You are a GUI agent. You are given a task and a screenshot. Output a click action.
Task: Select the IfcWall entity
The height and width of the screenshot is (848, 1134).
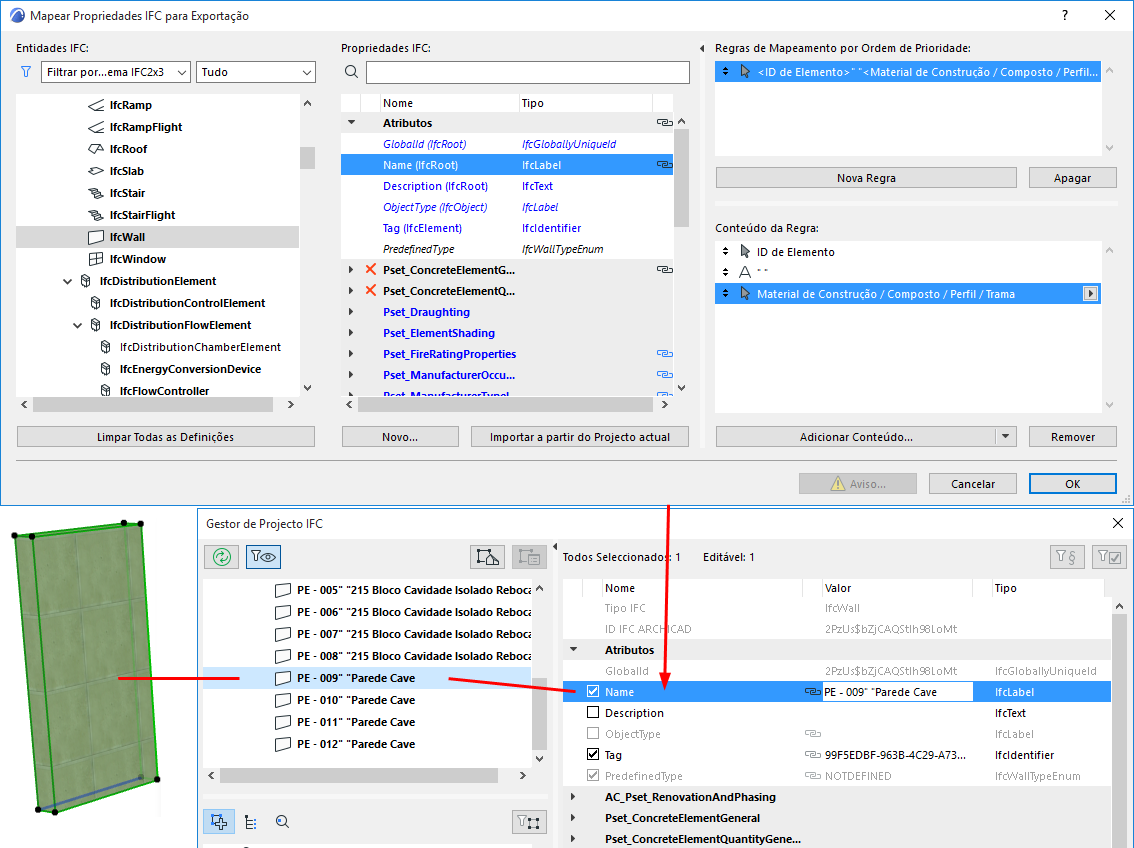coord(157,237)
